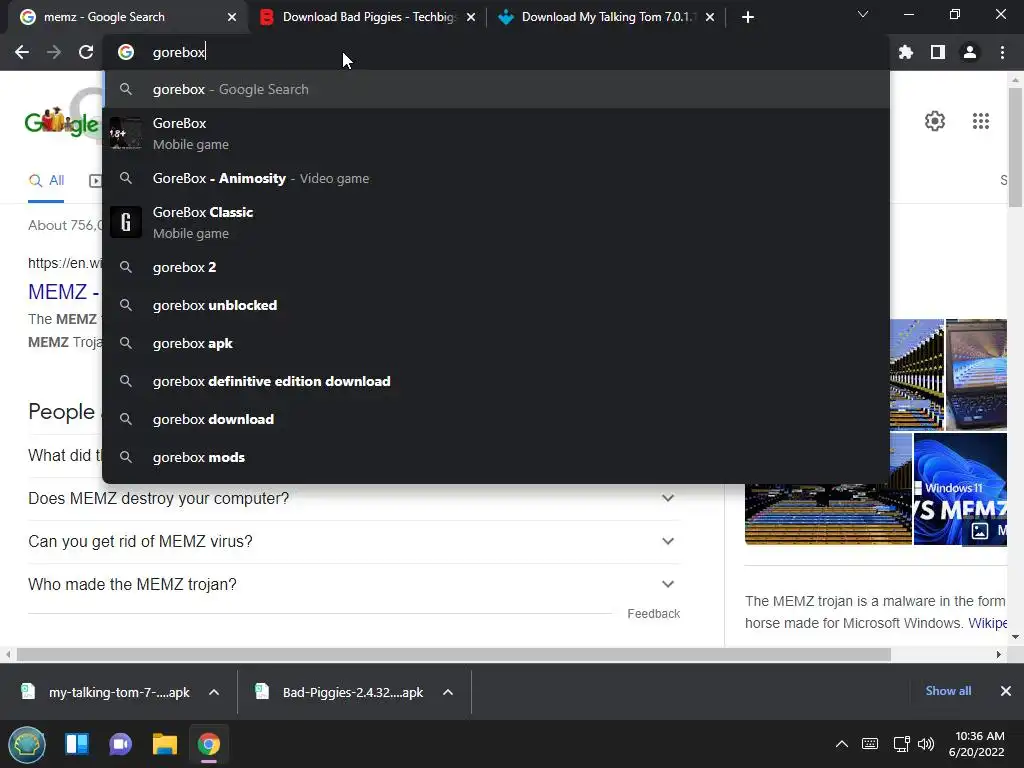1024x768 pixels.
Task: Choose GoreBox - Animosity video game suggestion
Action: click(x=496, y=178)
